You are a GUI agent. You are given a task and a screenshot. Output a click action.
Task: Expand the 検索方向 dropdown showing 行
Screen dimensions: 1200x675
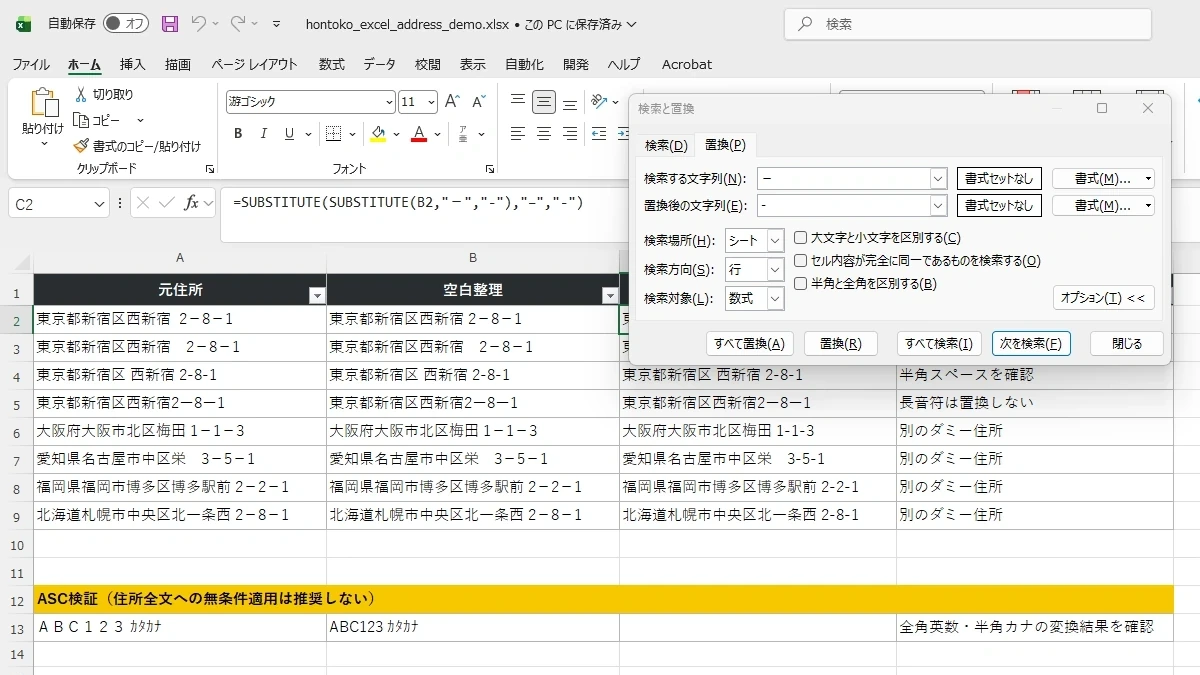(775, 270)
